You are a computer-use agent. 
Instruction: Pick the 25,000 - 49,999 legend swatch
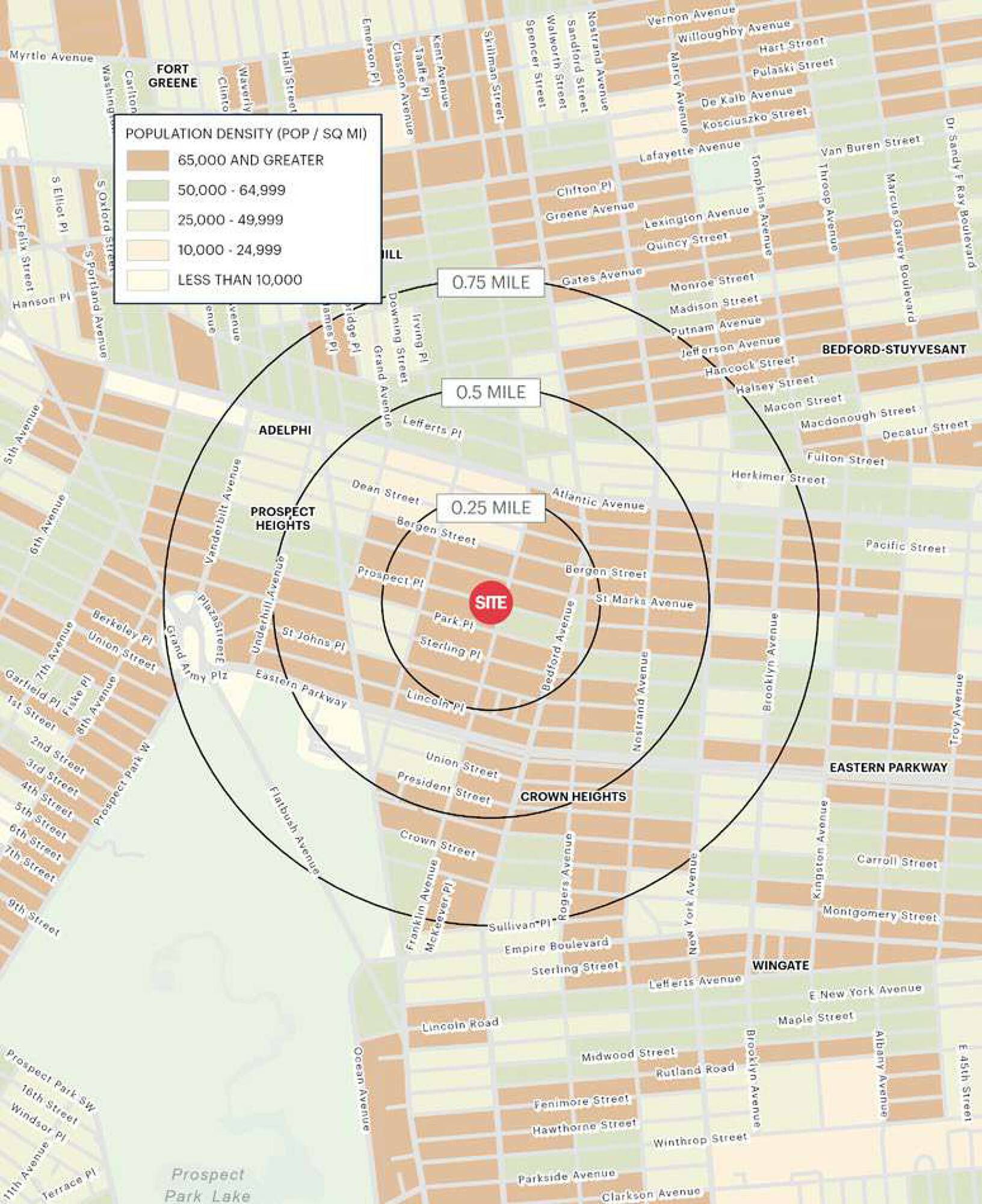click(147, 220)
